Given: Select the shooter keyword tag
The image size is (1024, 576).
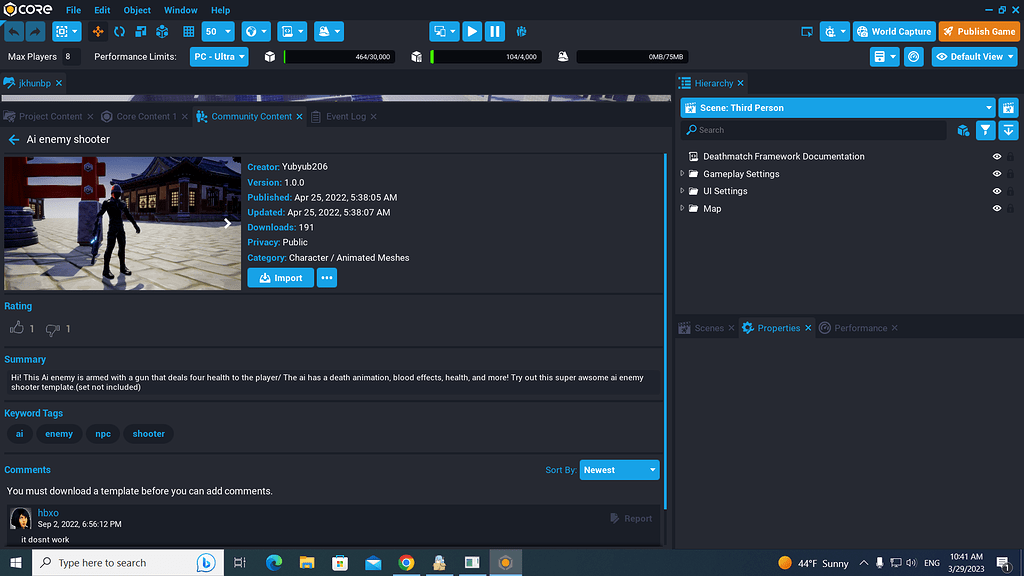Looking at the screenshot, I should pyautogui.click(x=148, y=434).
